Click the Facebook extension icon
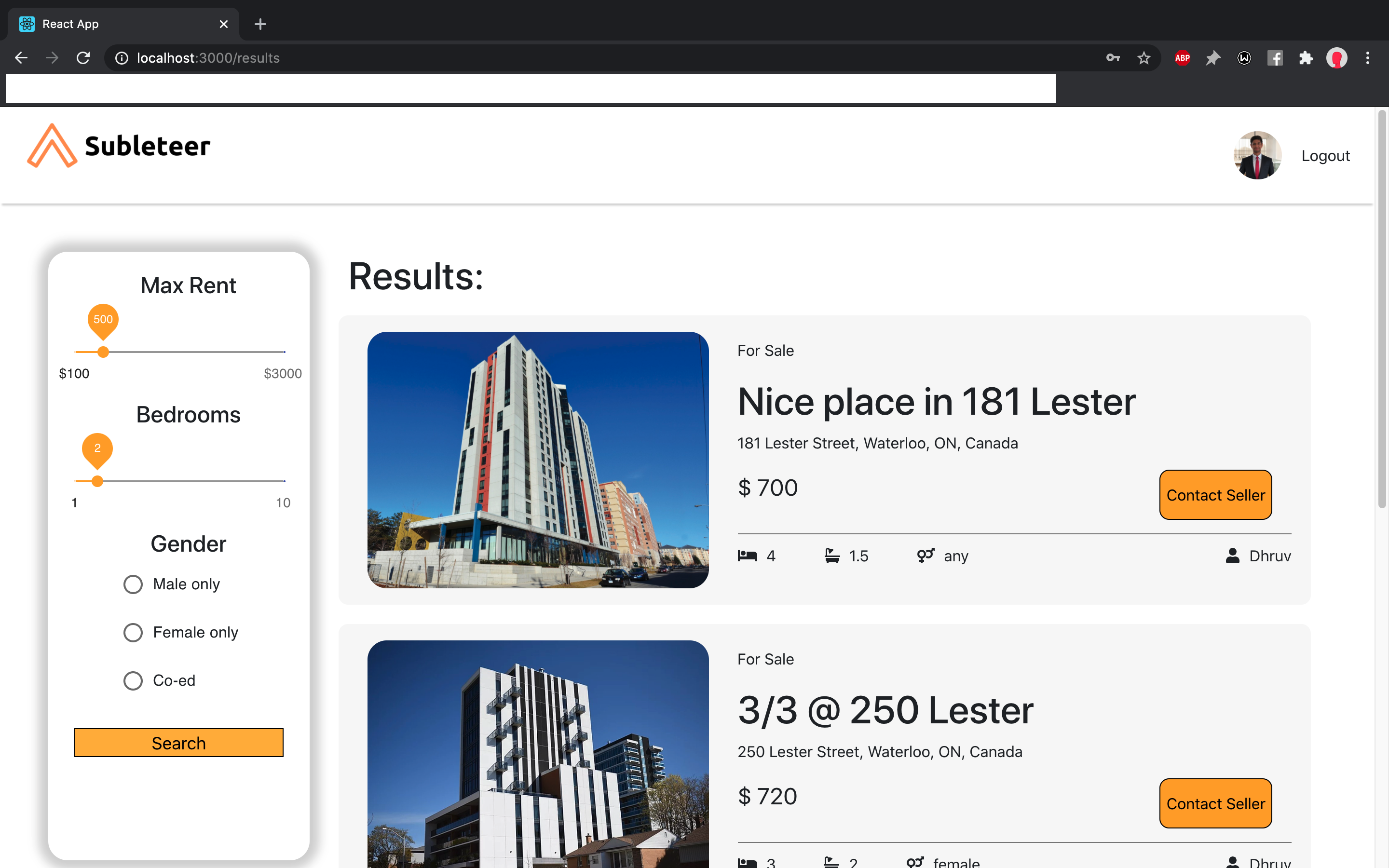Screen dimensions: 1389x868 (x=1275, y=58)
